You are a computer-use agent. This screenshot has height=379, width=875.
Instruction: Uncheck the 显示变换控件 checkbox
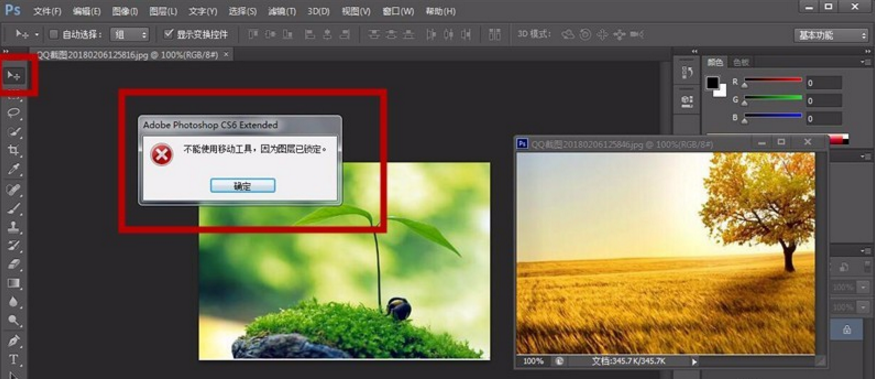click(x=168, y=35)
